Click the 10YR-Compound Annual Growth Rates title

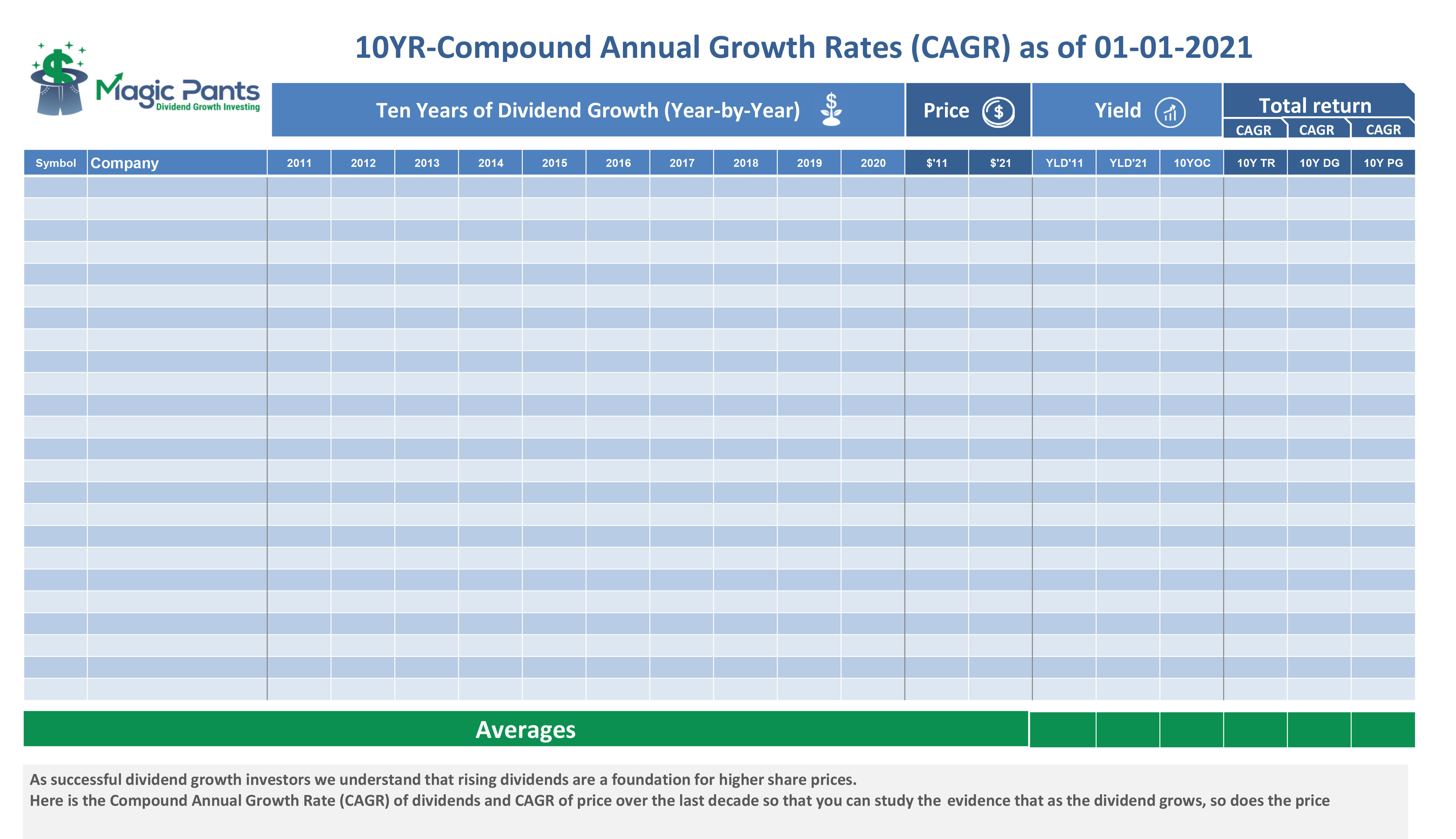(803, 47)
